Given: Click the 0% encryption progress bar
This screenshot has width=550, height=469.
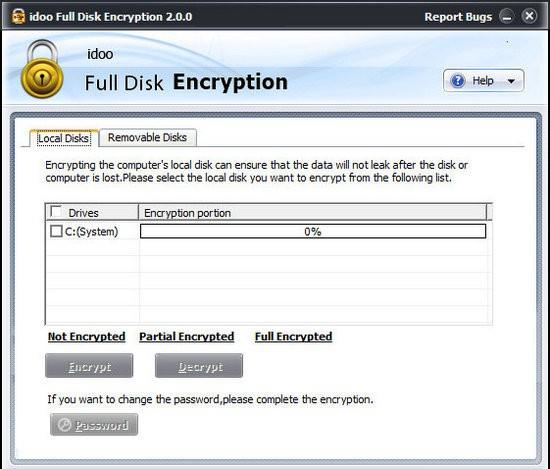Looking at the screenshot, I should [313, 231].
